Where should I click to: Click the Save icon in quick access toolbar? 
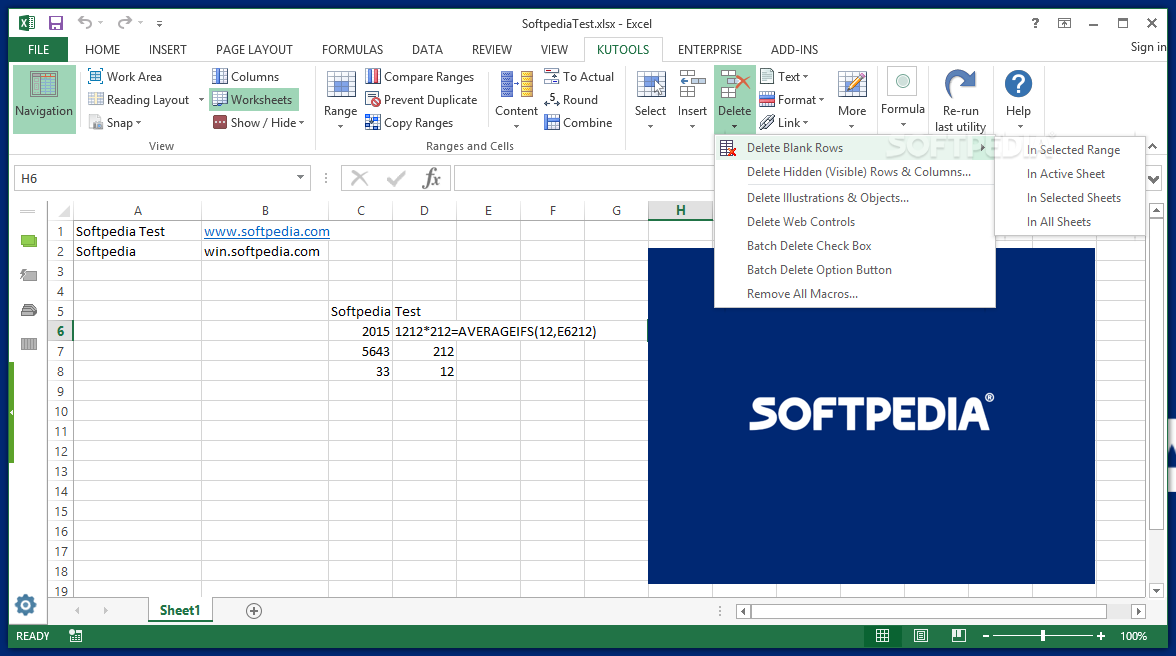[56, 23]
